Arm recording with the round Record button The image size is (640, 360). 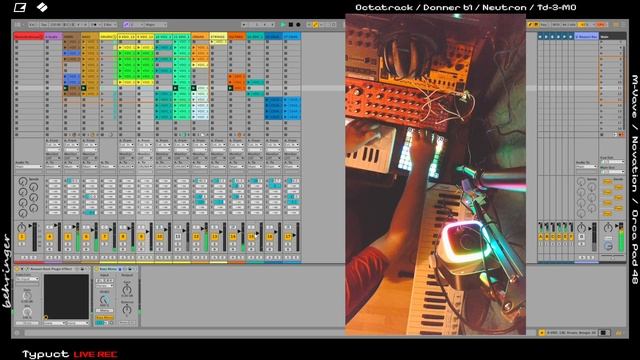pos(298,24)
